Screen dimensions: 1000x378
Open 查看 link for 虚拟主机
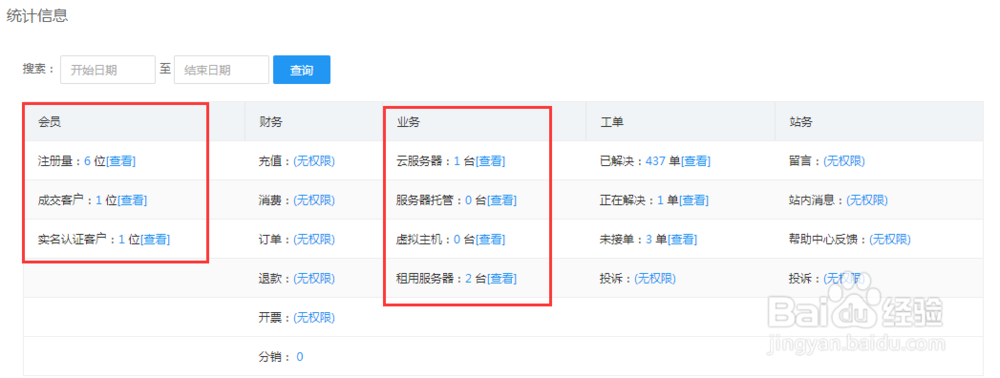click(x=490, y=240)
